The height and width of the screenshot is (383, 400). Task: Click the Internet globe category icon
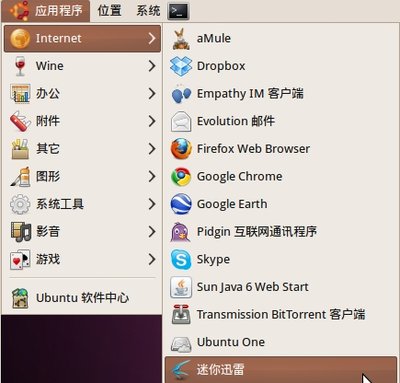pyautogui.click(x=20, y=38)
